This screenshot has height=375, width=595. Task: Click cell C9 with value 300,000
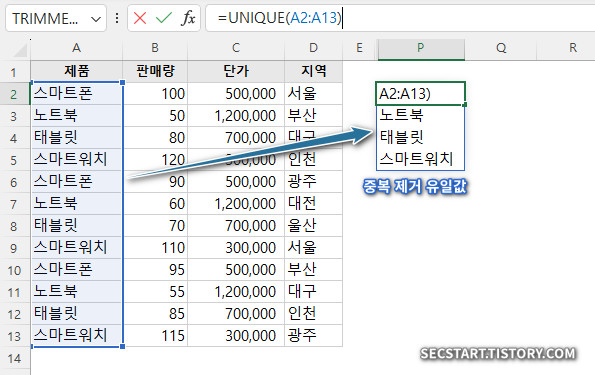pos(236,247)
